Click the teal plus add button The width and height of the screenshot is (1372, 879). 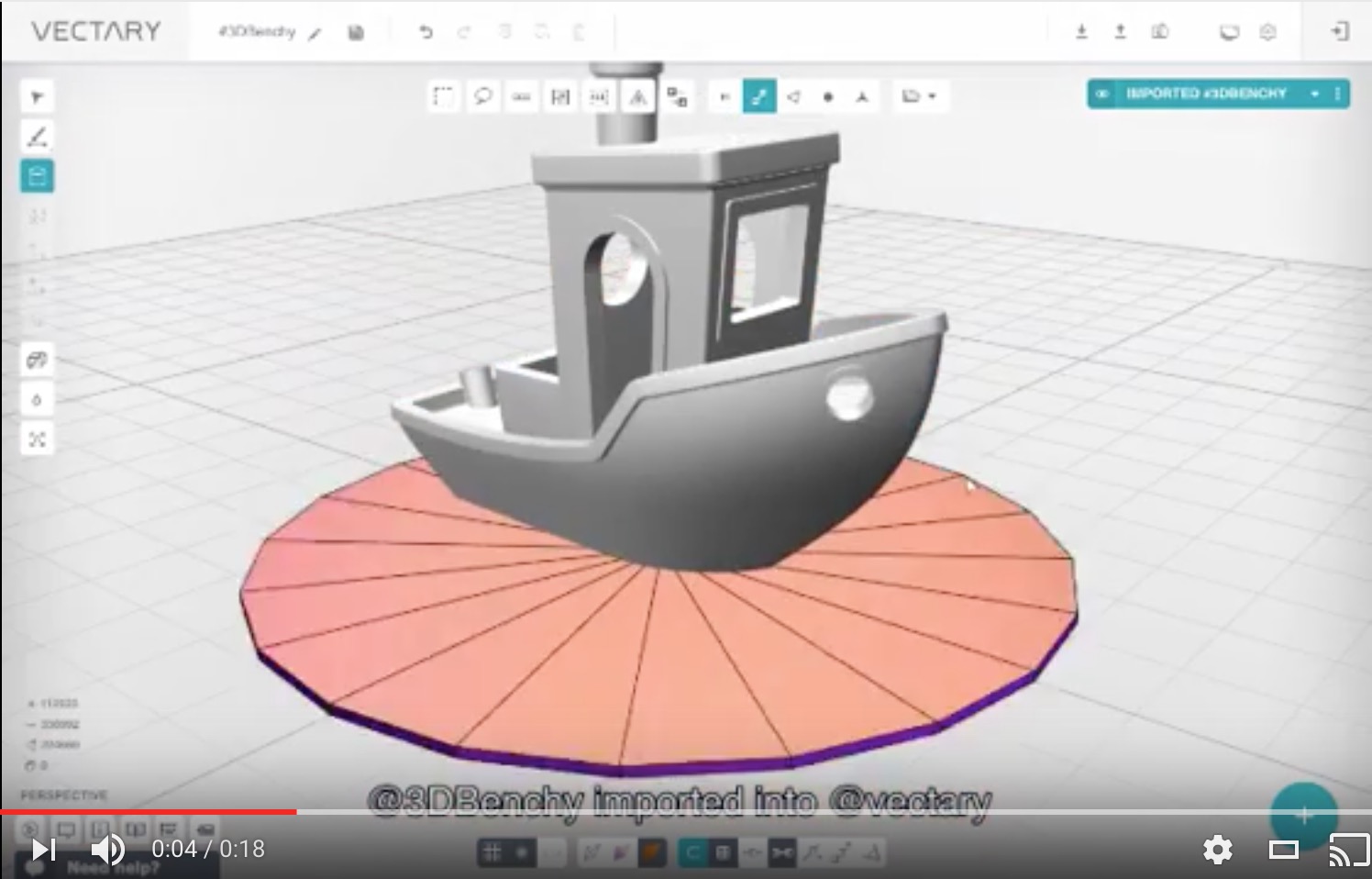(1303, 815)
